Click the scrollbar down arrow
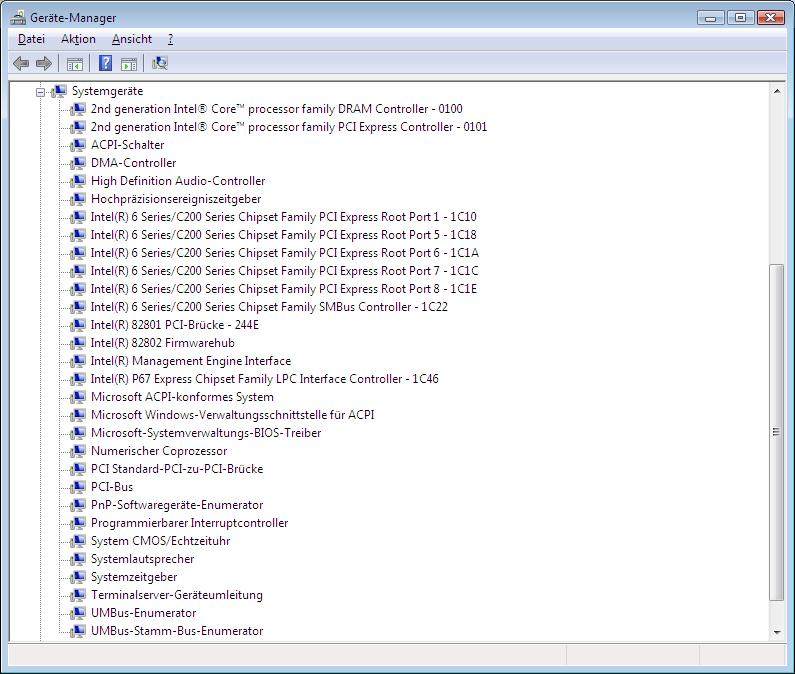 point(777,632)
